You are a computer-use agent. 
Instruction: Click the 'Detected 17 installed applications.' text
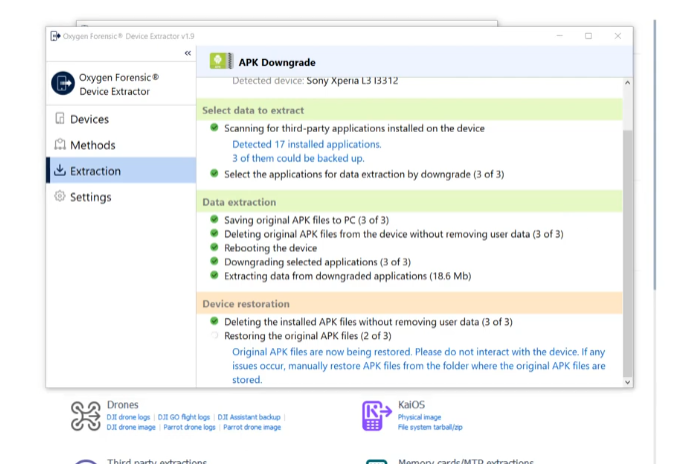click(x=307, y=144)
